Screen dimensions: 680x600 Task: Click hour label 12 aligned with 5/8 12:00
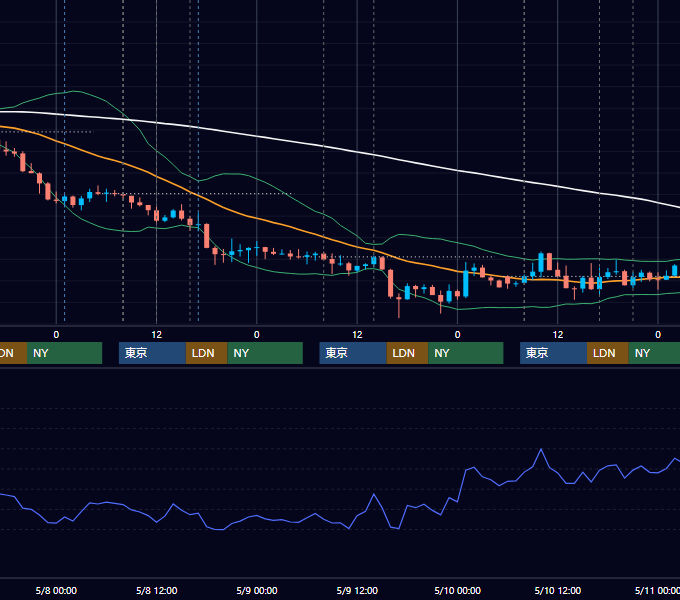click(x=157, y=335)
